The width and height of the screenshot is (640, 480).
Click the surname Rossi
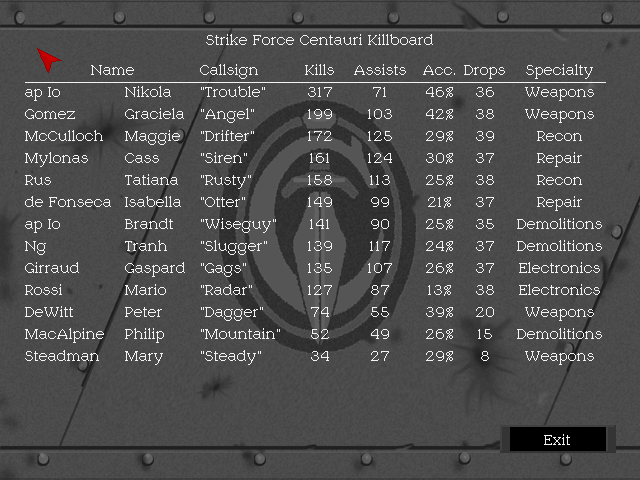point(43,291)
